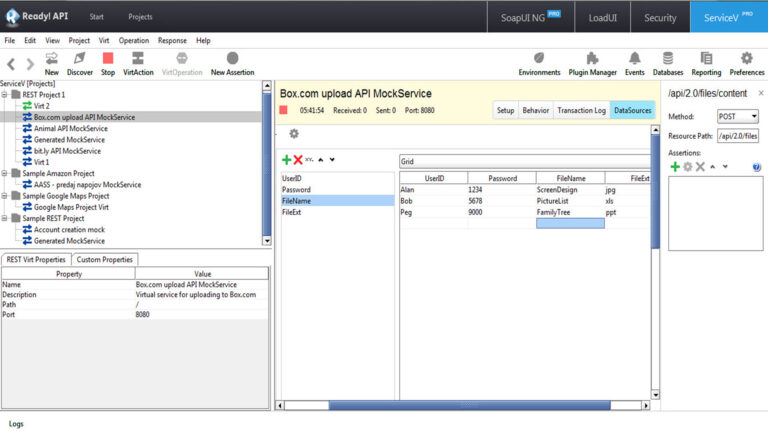Switch to the Transaction Log tab
Image resolution: width=768 pixels, height=432 pixels.
coord(581,110)
